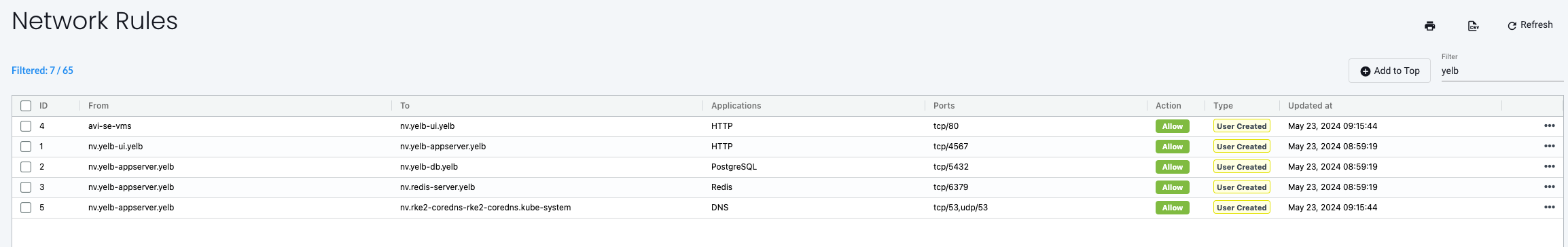This screenshot has height=247, width=1568.
Task: Click the User Created tag on the Redis row
Action: [x=1241, y=187]
